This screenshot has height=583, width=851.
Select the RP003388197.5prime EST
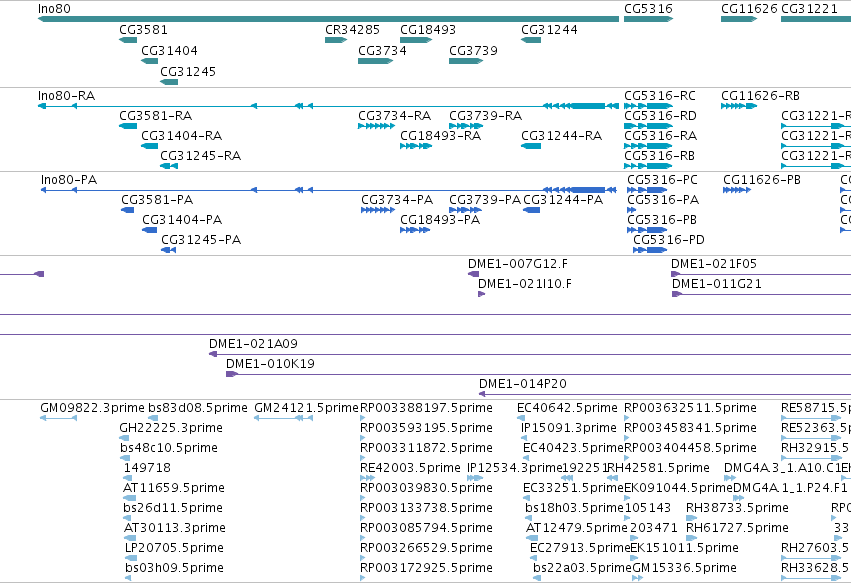pos(363,418)
